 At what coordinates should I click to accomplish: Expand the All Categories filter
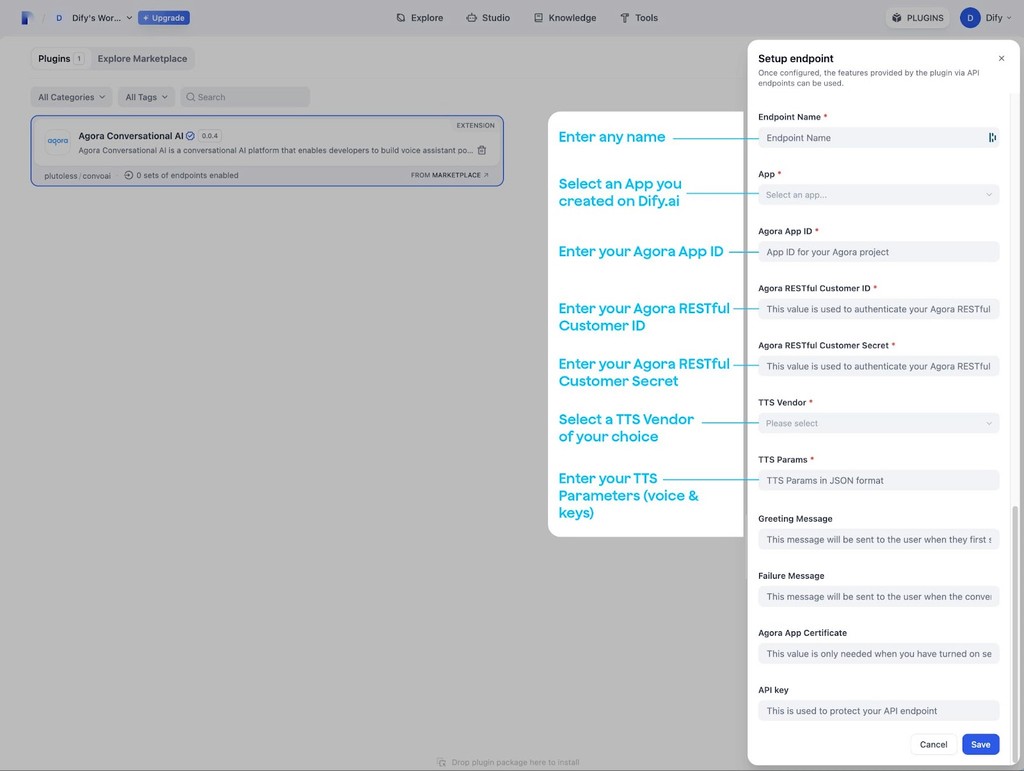point(70,96)
